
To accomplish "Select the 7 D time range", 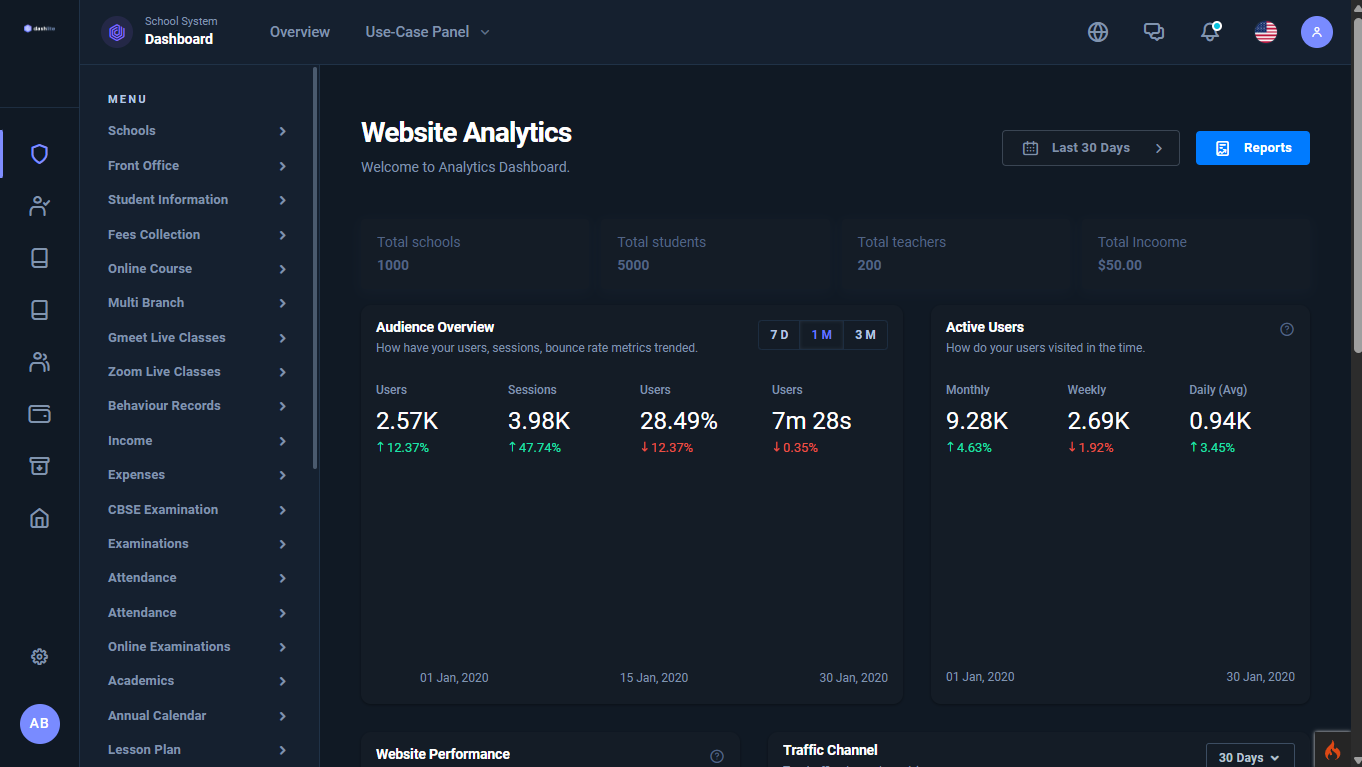I will coord(779,335).
